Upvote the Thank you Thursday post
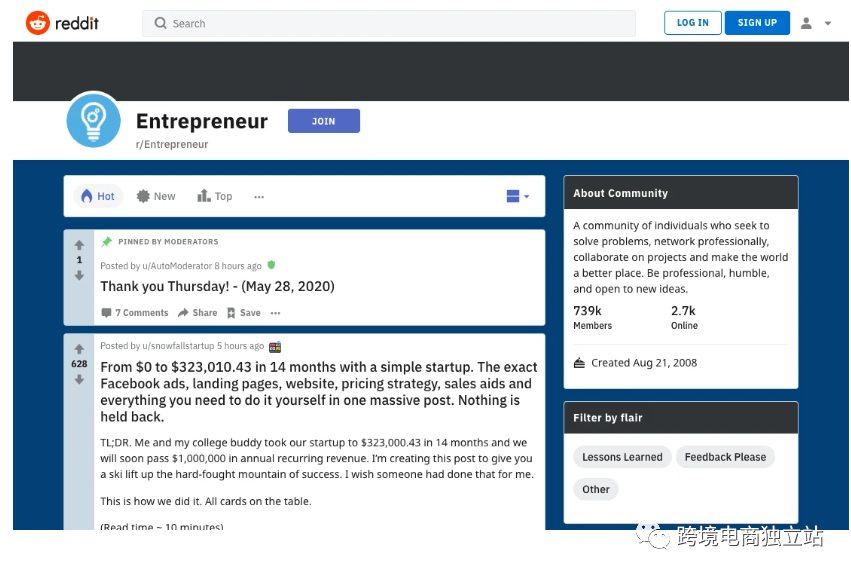Image resolution: width=851 pixels, height=574 pixels. click(79, 245)
